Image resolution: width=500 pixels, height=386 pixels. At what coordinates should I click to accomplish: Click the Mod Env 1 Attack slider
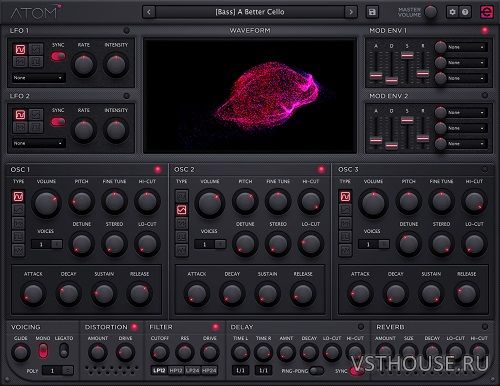pos(376,76)
